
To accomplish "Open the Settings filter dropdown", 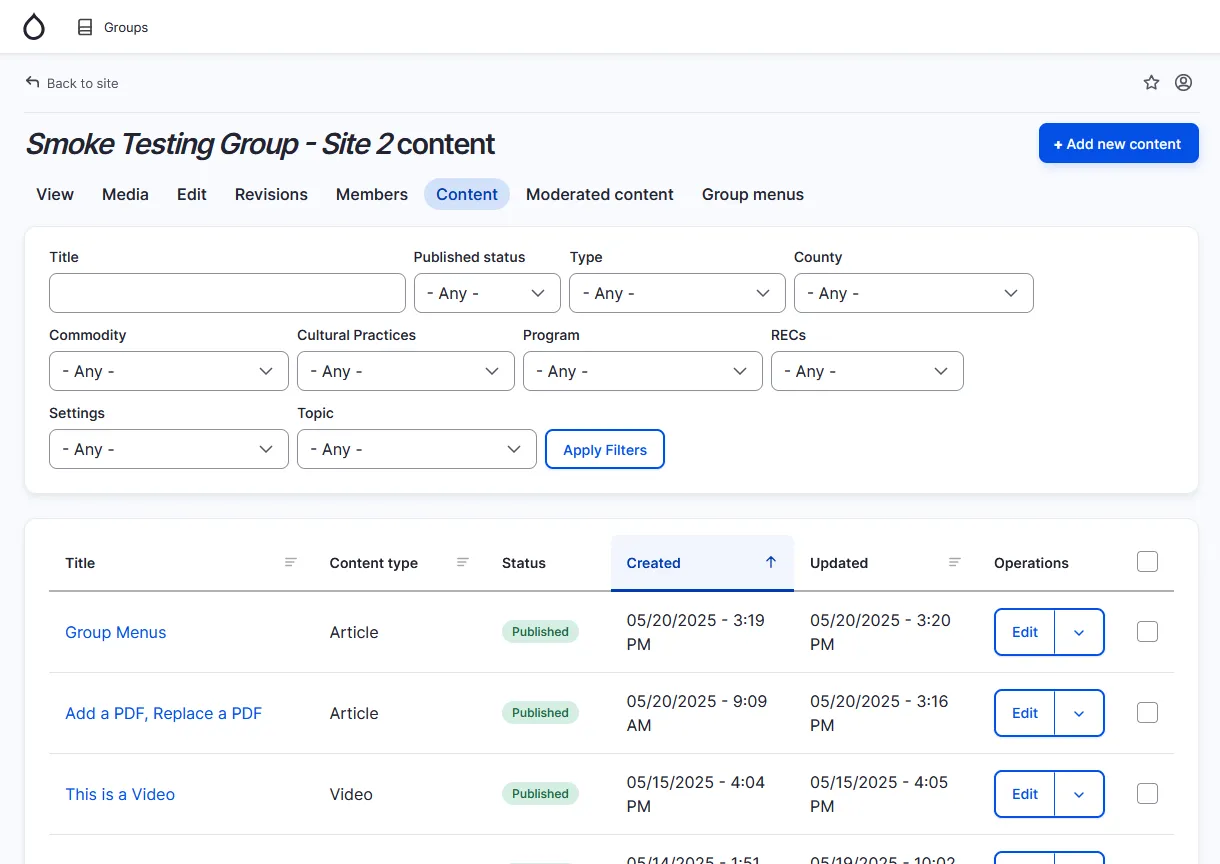I will tap(169, 449).
